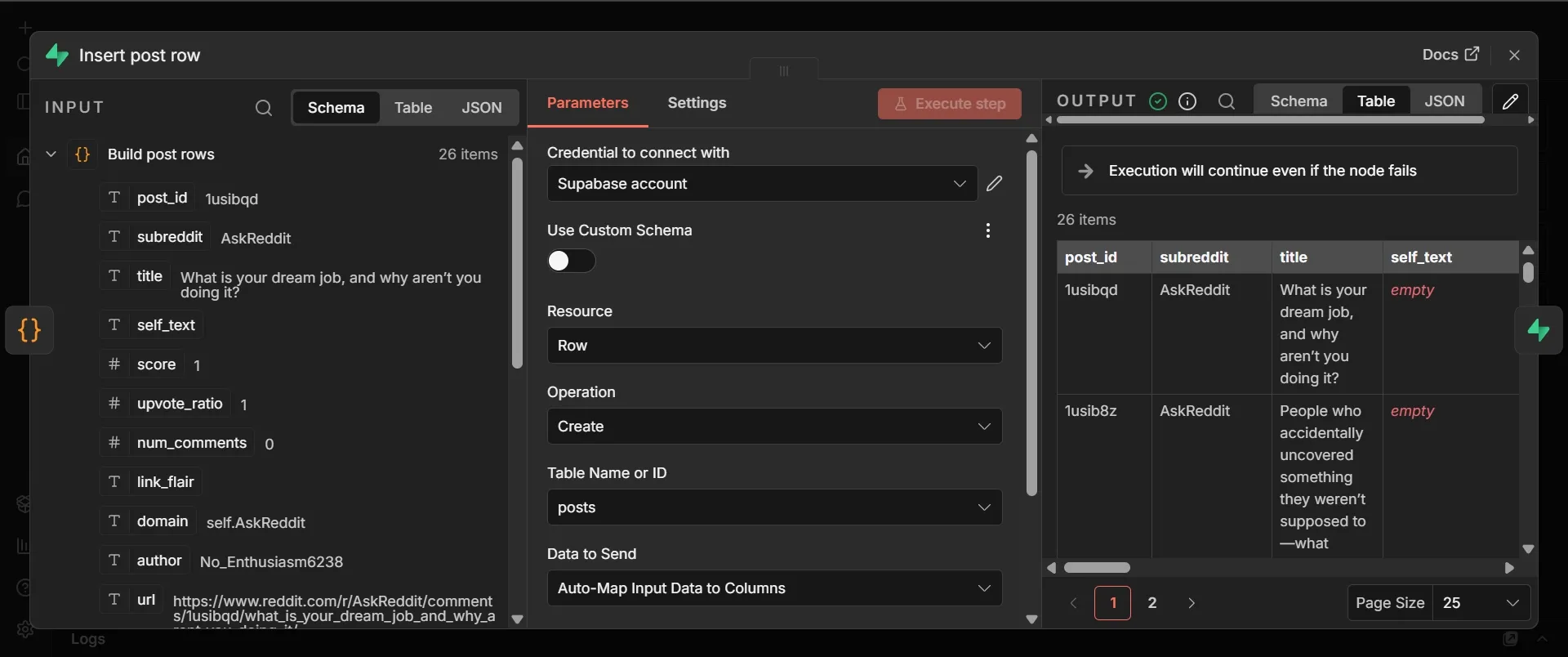This screenshot has height=657, width=1568.
Task: Click the self_text column header in output
Action: (x=1450, y=257)
